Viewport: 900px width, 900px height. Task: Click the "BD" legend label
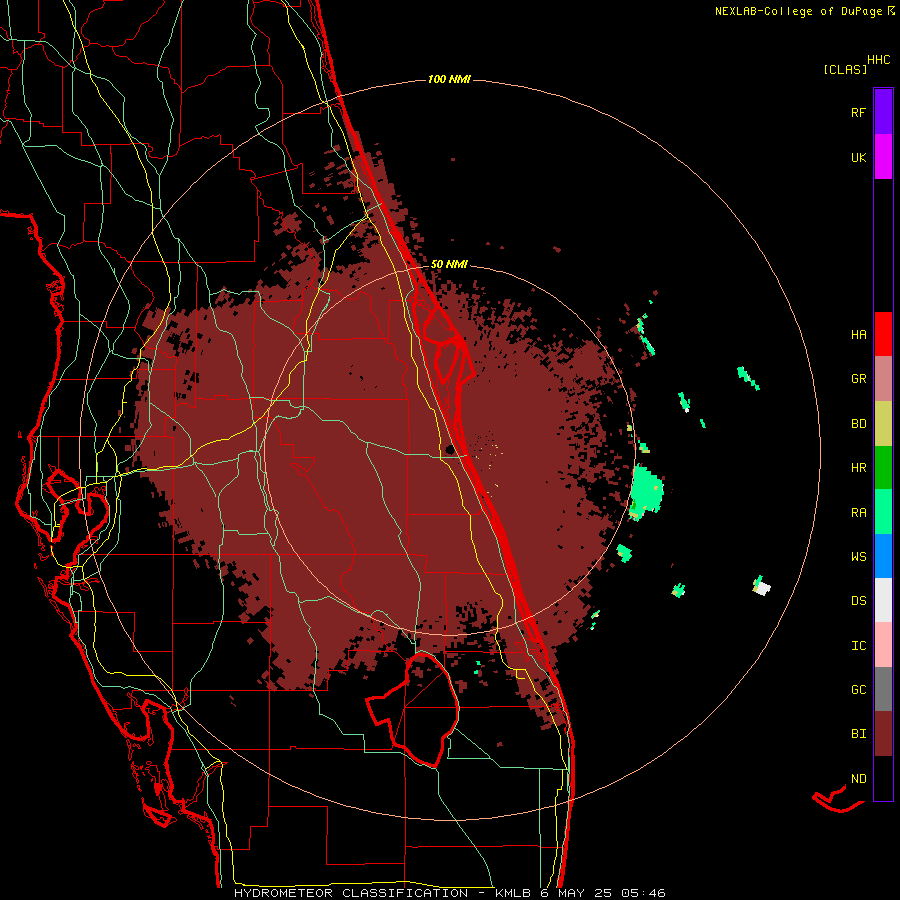(858, 424)
